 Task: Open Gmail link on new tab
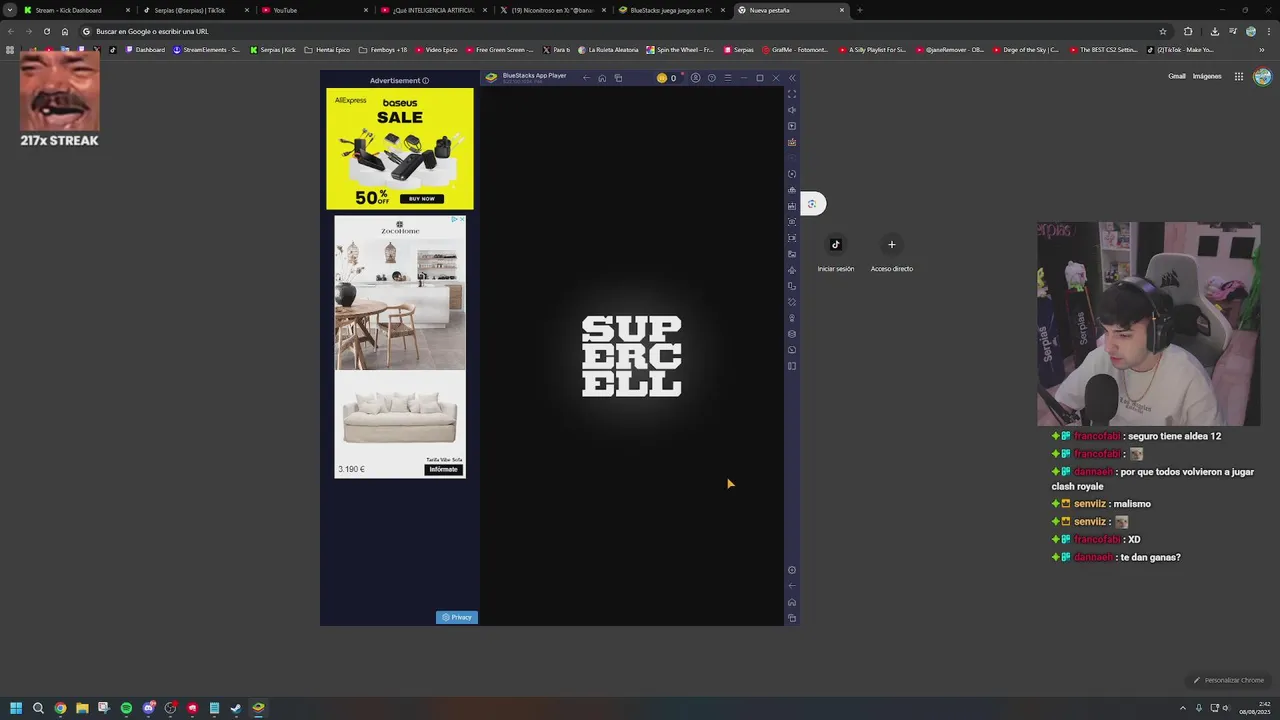pos(1177,76)
